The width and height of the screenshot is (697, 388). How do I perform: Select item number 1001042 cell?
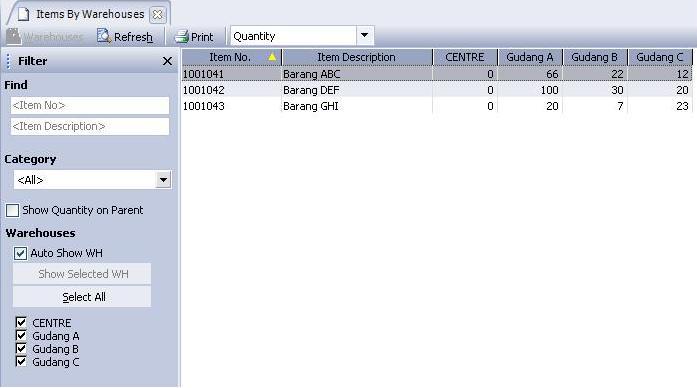(232, 90)
